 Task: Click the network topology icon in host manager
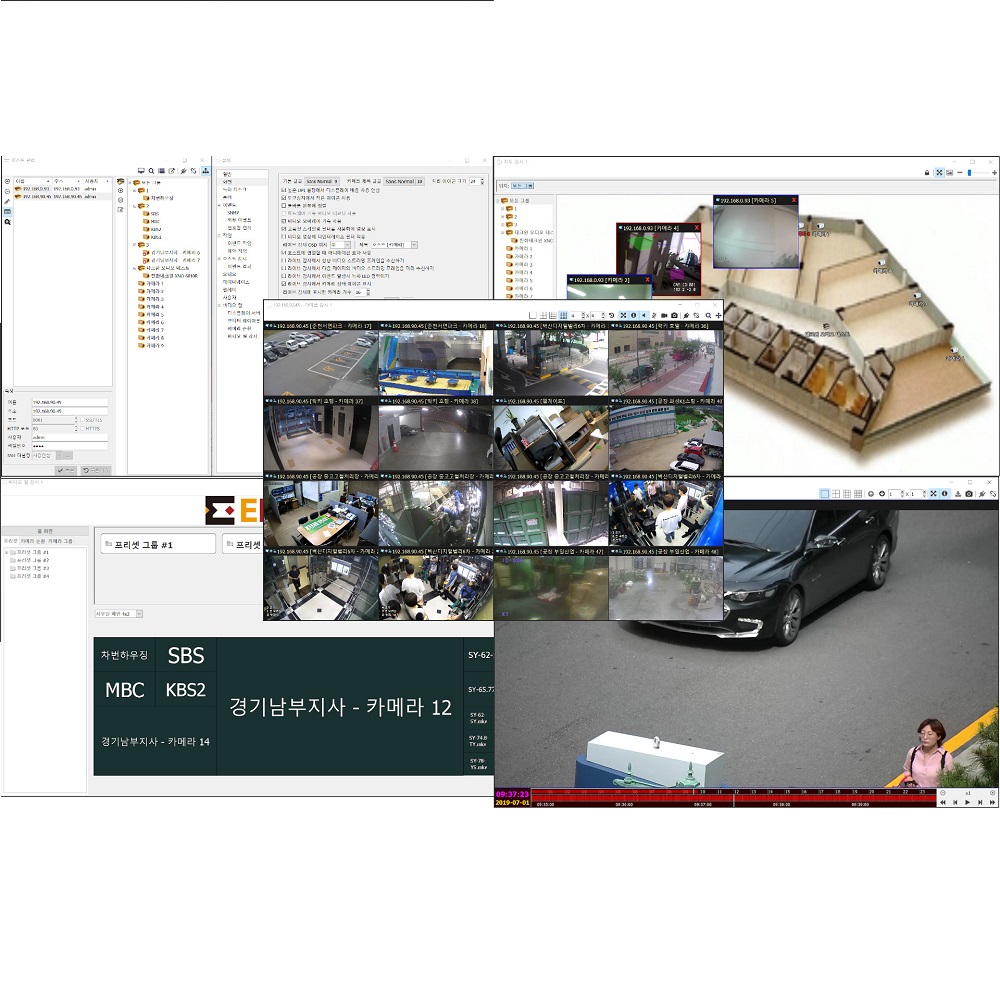click(x=205, y=171)
